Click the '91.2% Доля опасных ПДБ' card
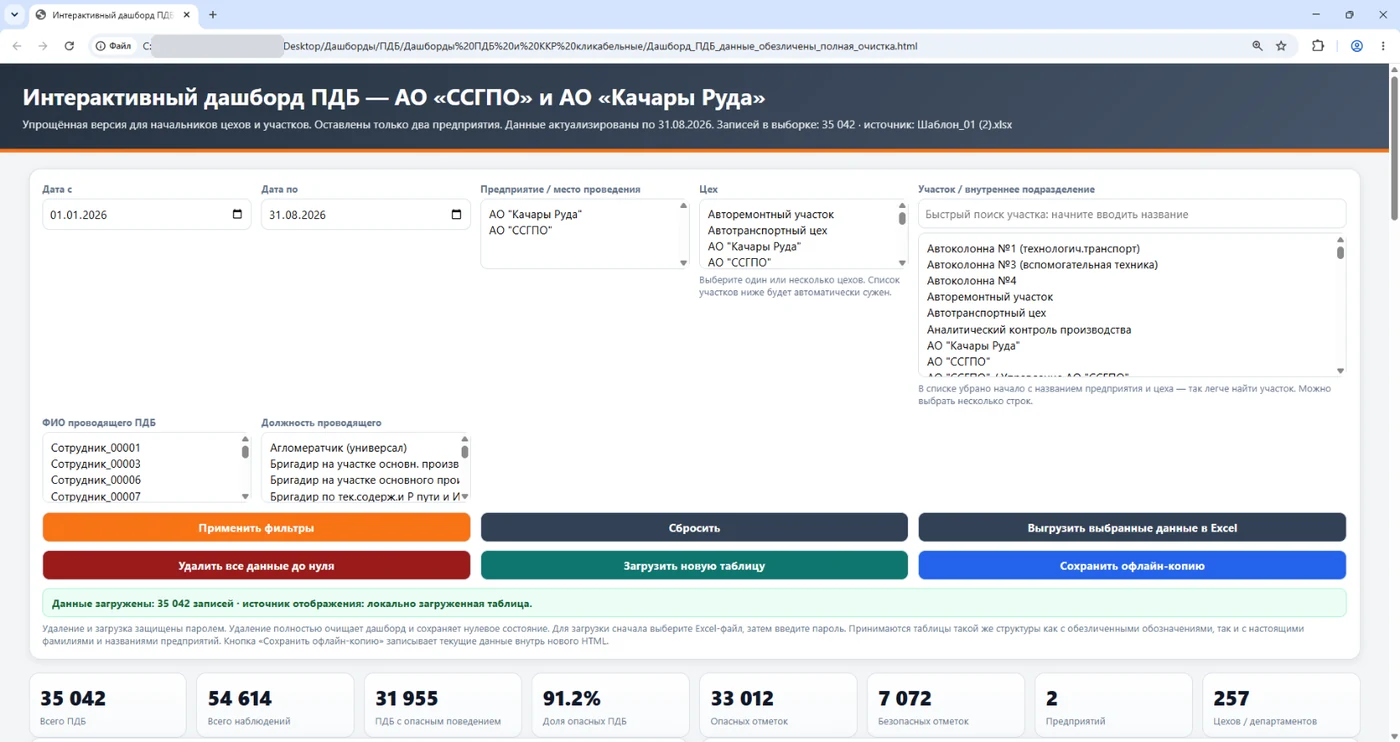Image resolution: width=1400 pixels, height=742 pixels. click(610, 706)
